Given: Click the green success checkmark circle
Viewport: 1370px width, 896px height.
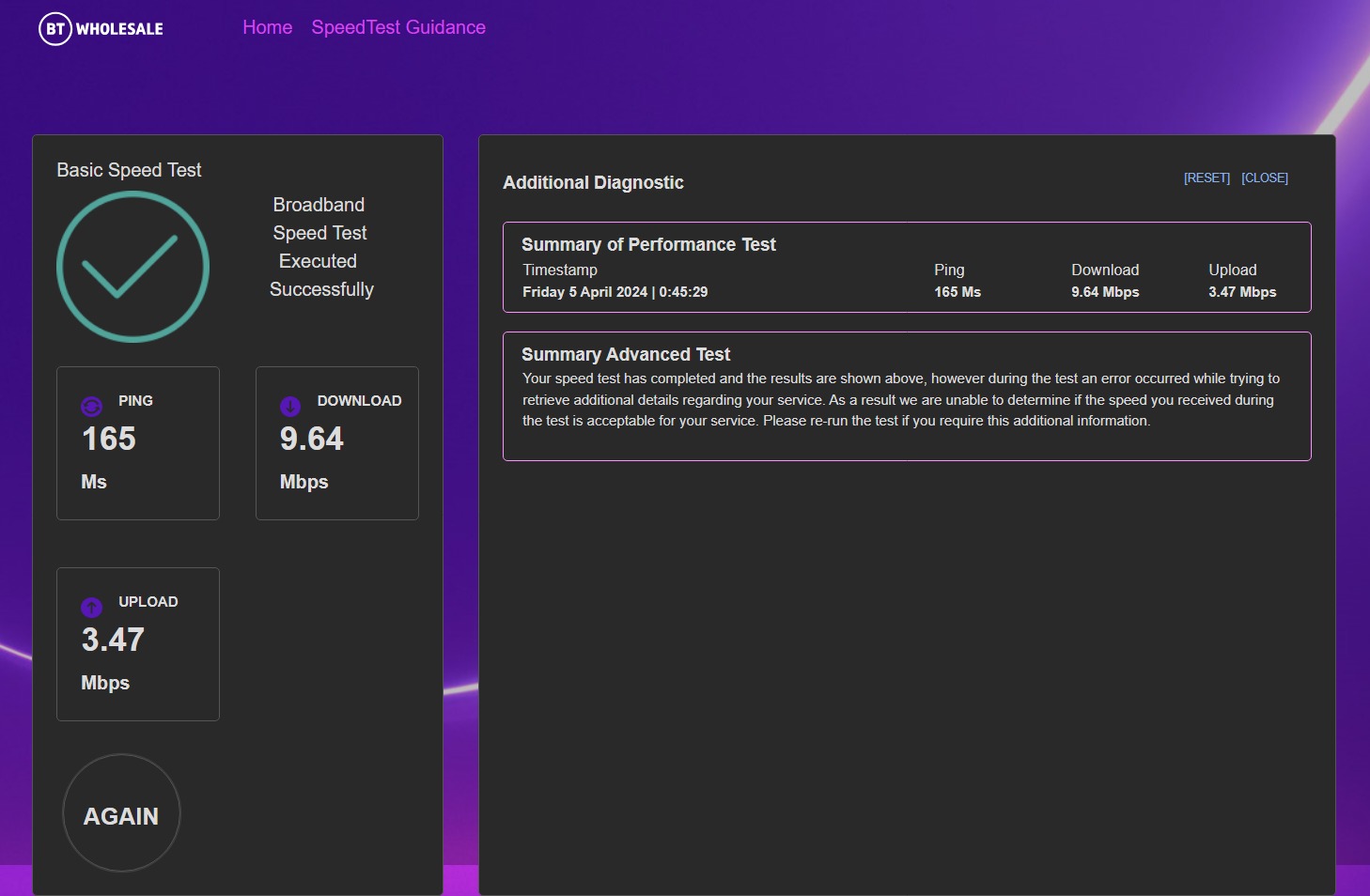Looking at the screenshot, I should [132, 267].
